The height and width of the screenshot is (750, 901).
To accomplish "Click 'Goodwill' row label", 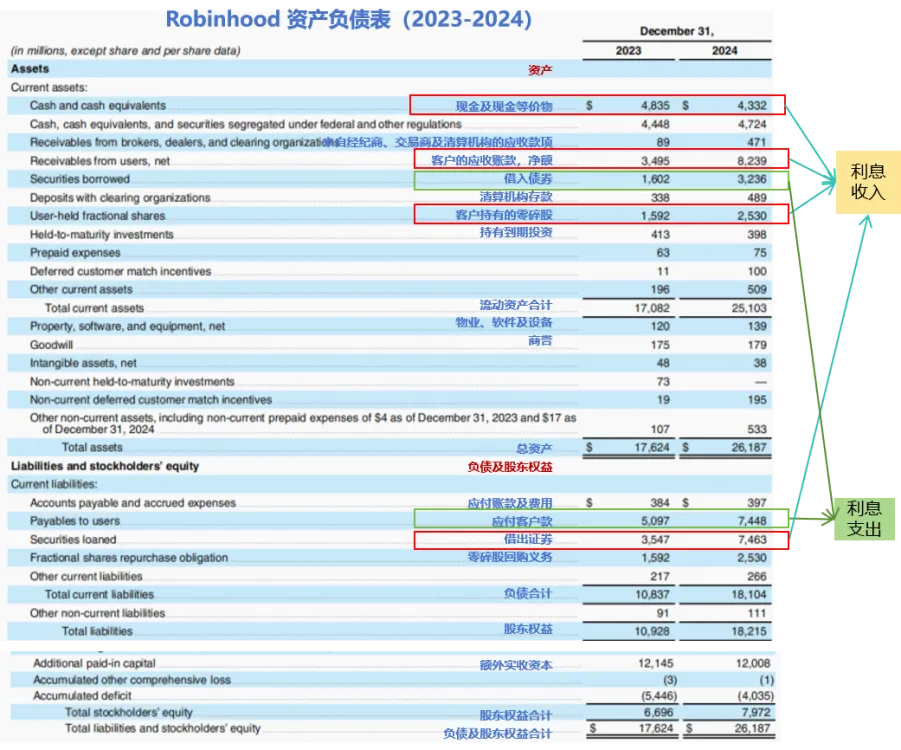I will 52,345.
